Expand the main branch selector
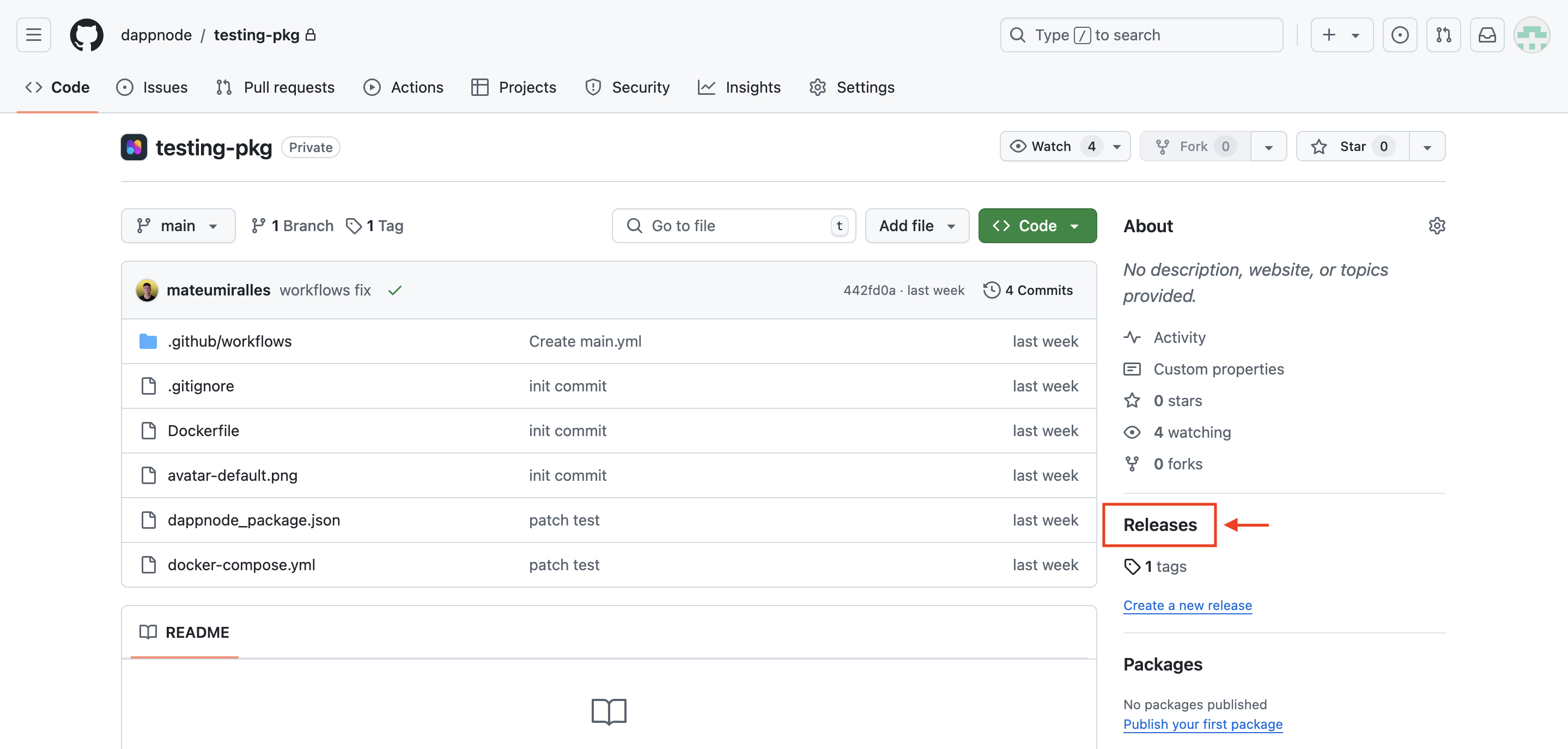This screenshot has width=1568, height=749. coord(178,226)
